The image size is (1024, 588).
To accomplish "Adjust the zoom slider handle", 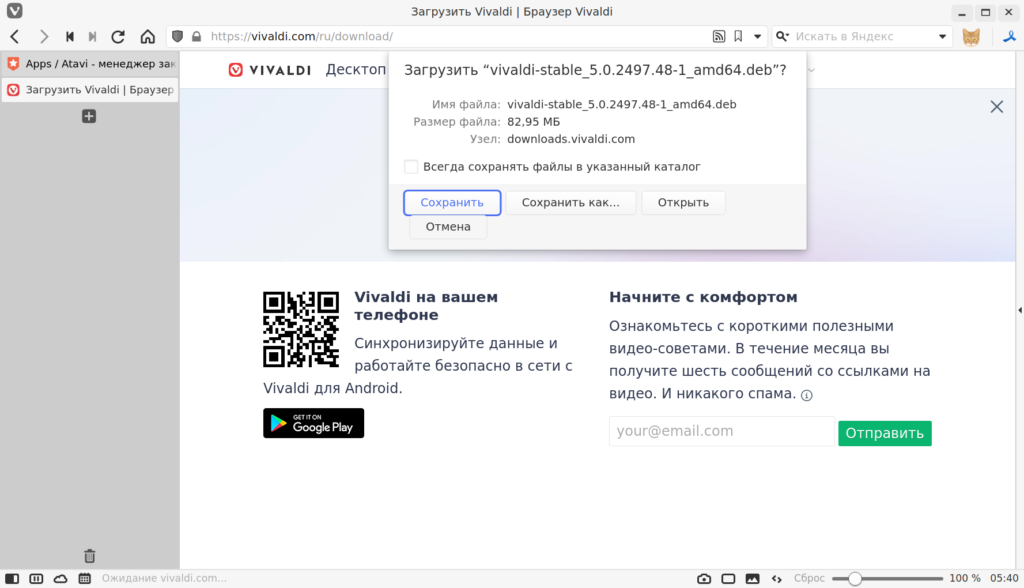I will 854,578.
